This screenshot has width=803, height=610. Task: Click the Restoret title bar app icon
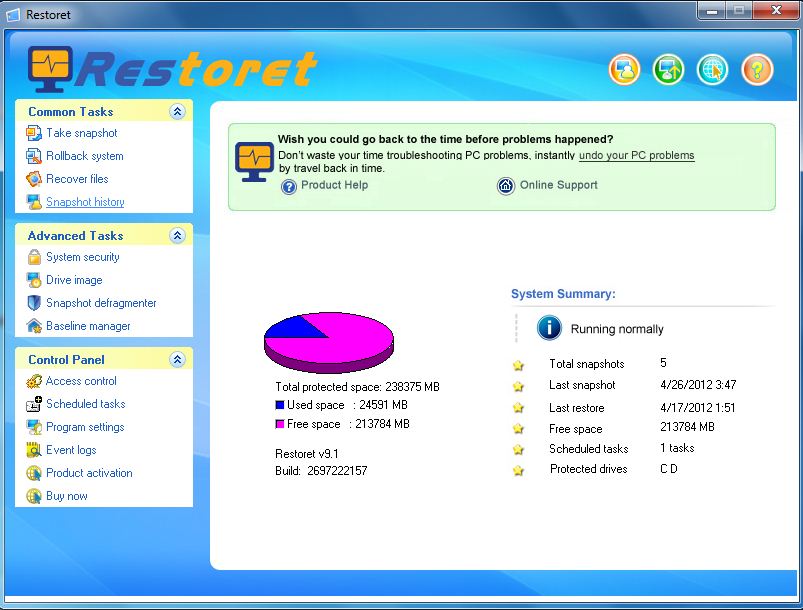pos(13,15)
